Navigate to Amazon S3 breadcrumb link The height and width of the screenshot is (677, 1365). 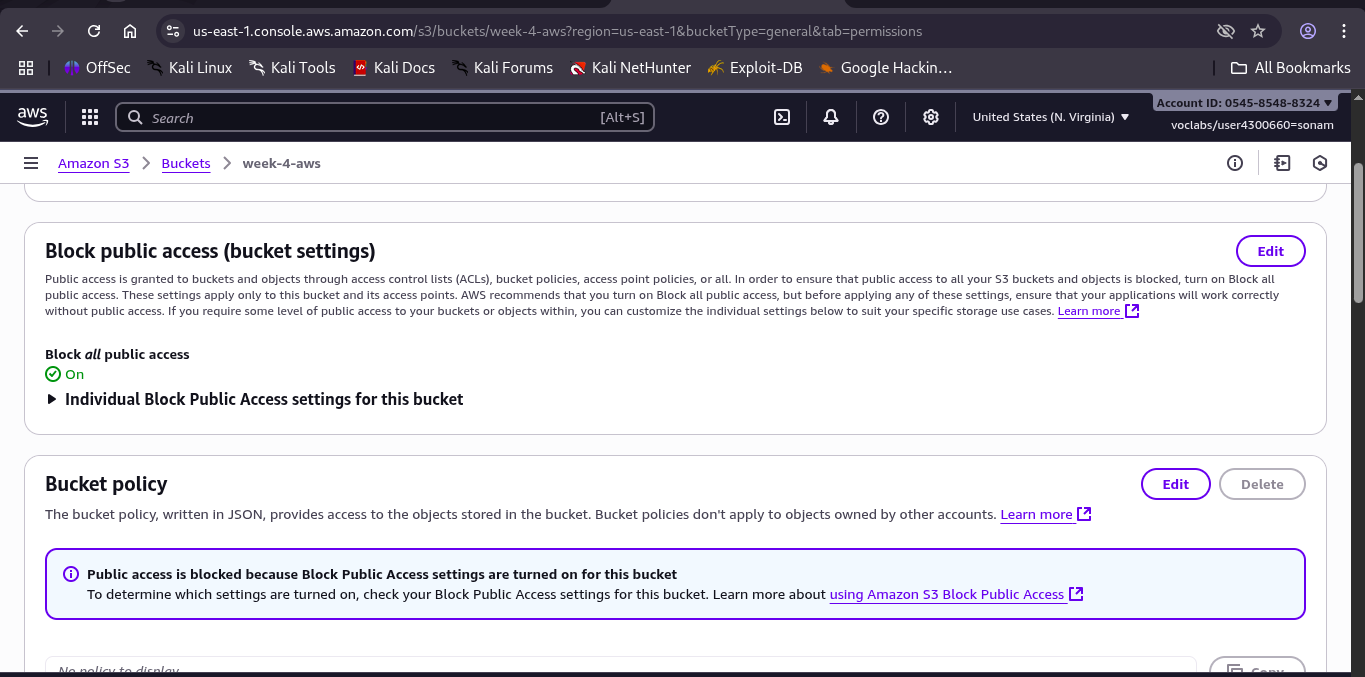pos(93,163)
